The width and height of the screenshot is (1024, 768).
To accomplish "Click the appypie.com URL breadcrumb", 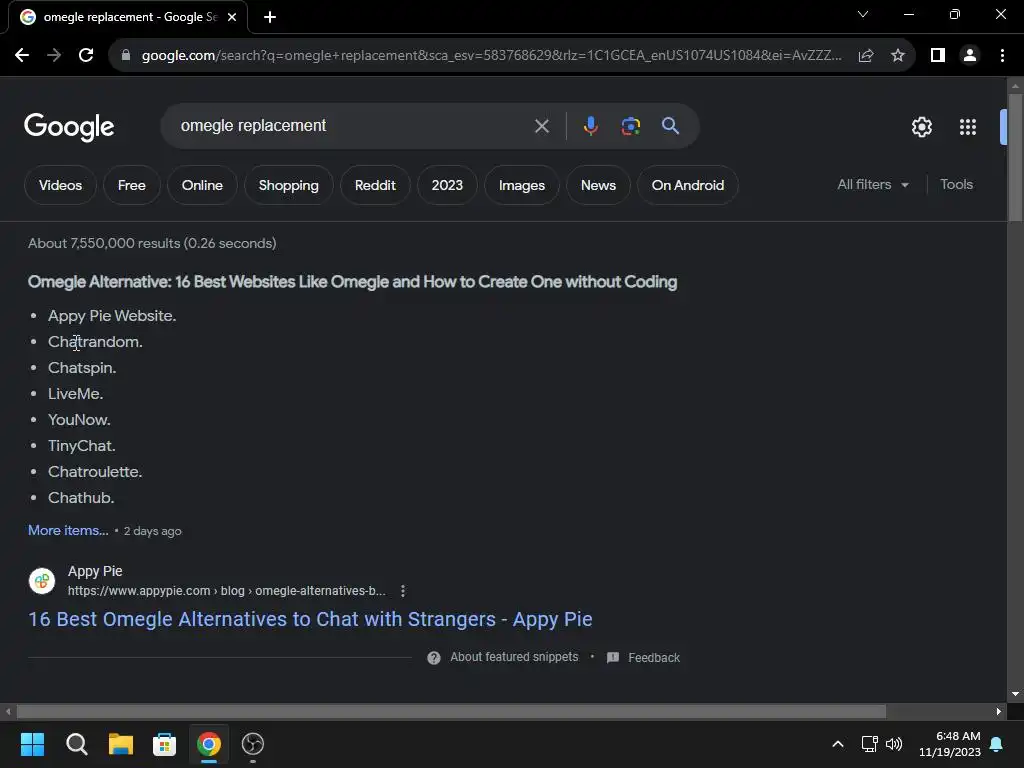I will 227,591.
